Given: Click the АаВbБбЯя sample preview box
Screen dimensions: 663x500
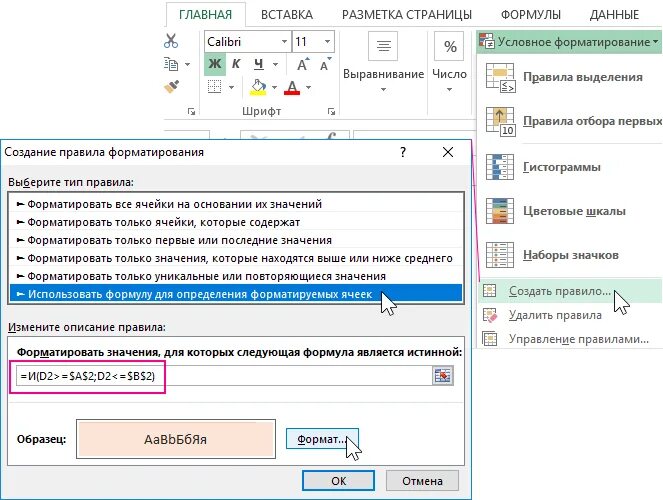Looking at the screenshot, I should pos(176,439).
